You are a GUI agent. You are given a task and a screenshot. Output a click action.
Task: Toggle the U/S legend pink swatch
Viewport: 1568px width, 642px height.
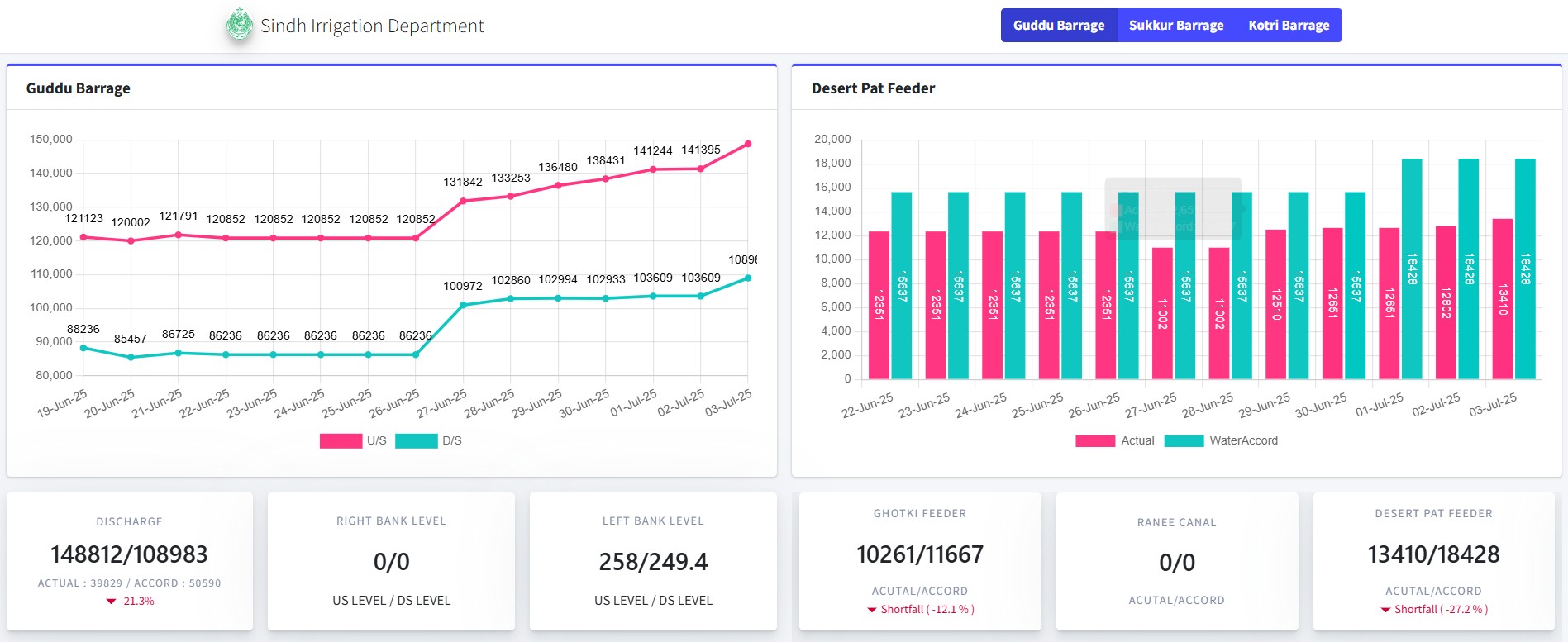pyautogui.click(x=341, y=441)
